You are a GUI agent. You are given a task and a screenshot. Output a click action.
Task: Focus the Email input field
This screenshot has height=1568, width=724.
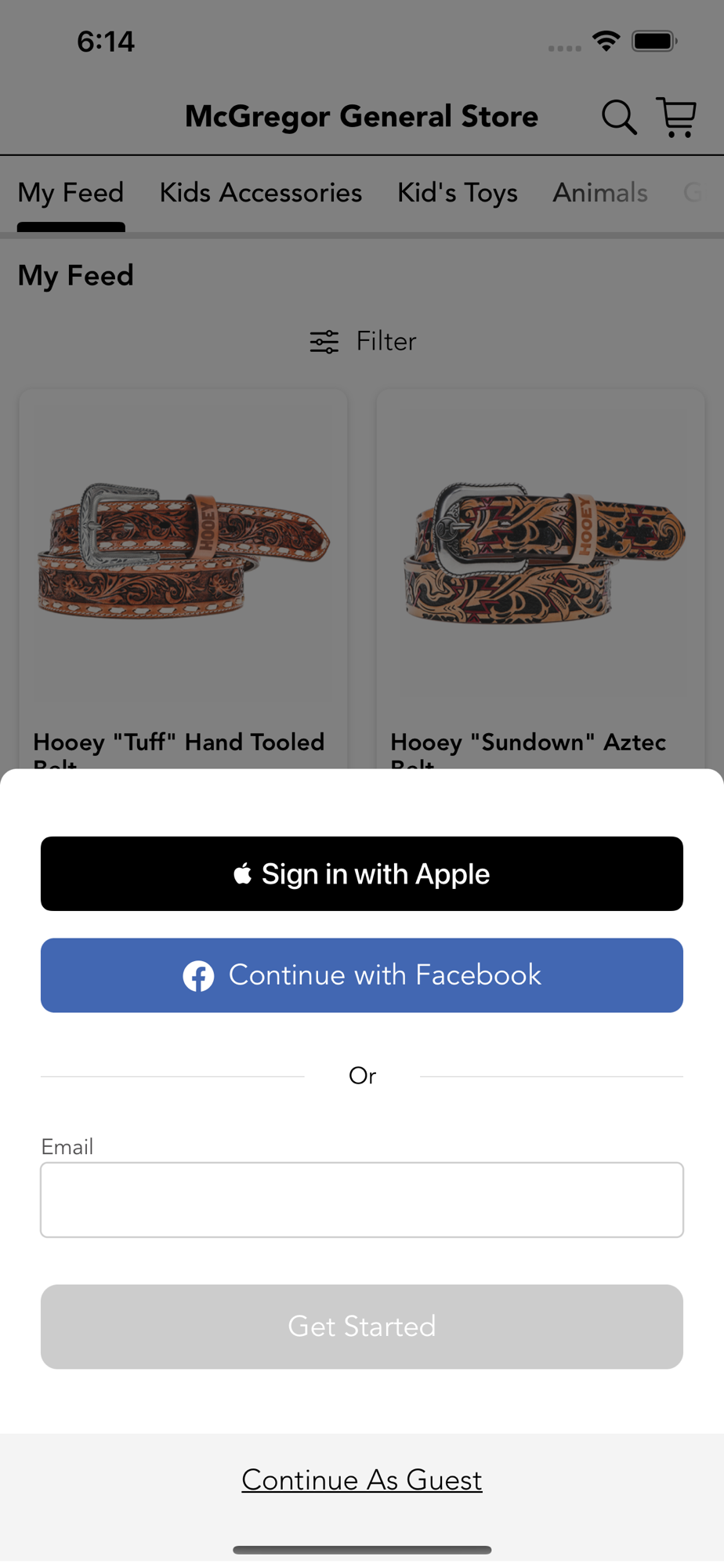pyautogui.click(x=362, y=1200)
